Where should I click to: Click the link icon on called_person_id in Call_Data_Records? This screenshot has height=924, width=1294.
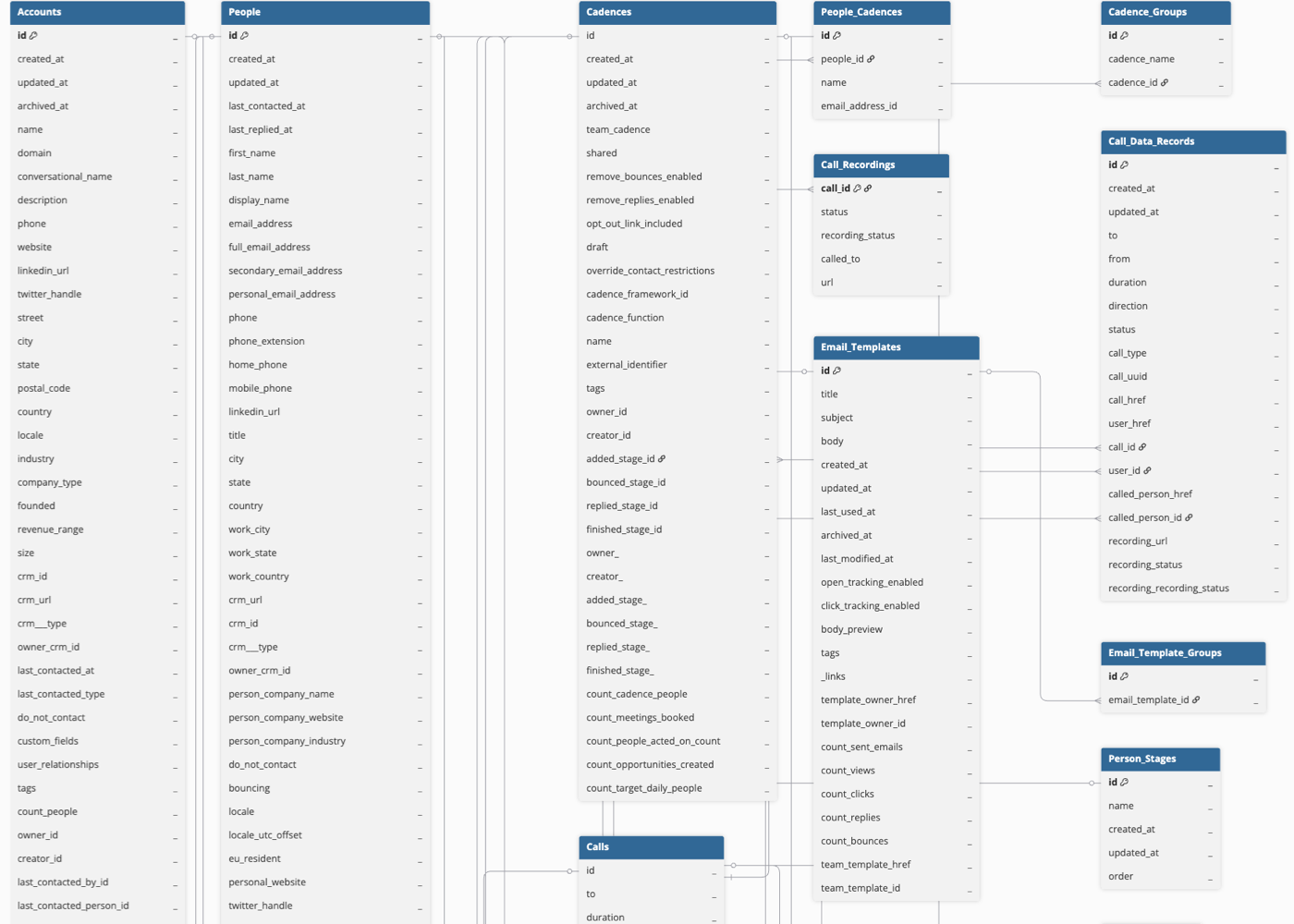point(1188,517)
